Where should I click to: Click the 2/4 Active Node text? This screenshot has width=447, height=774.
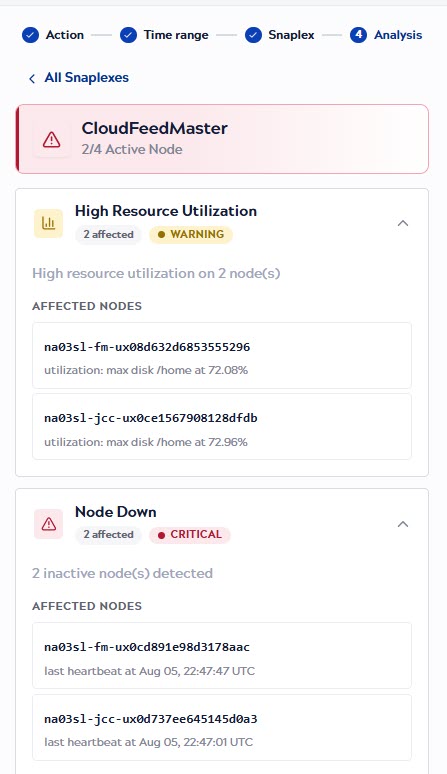pos(132,150)
